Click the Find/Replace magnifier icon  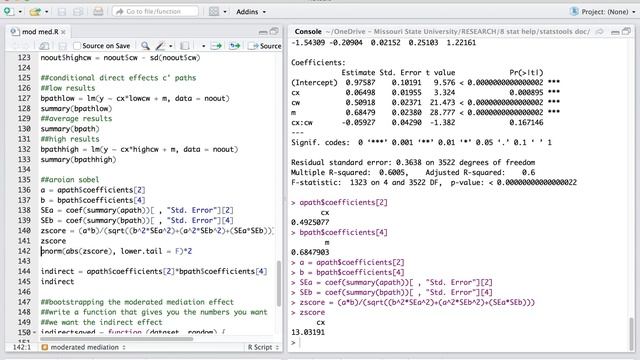[x=145, y=46]
